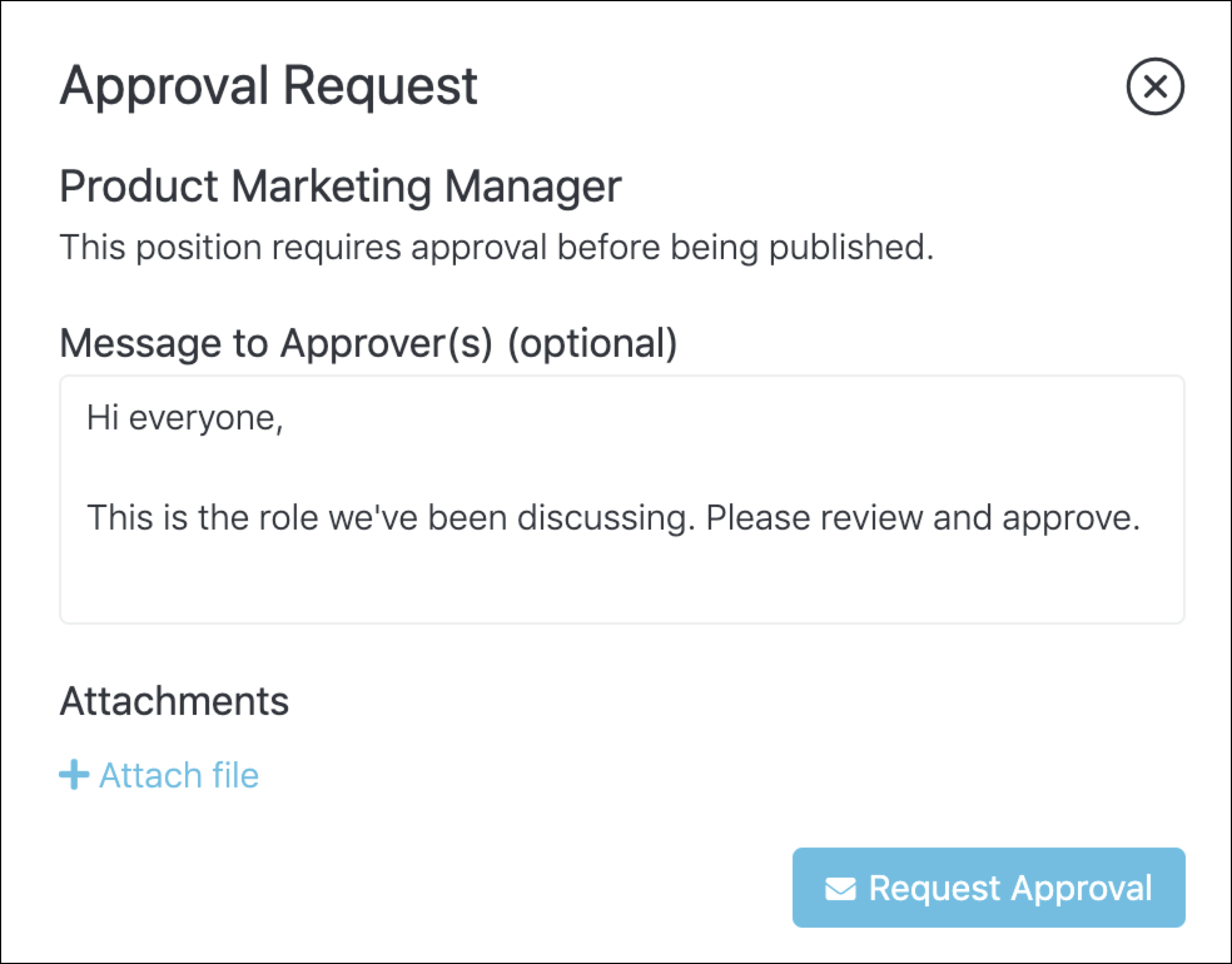Close the Approval Request dialog
The height and width of the screenshot is (964, 1232).
point(1155,86)
